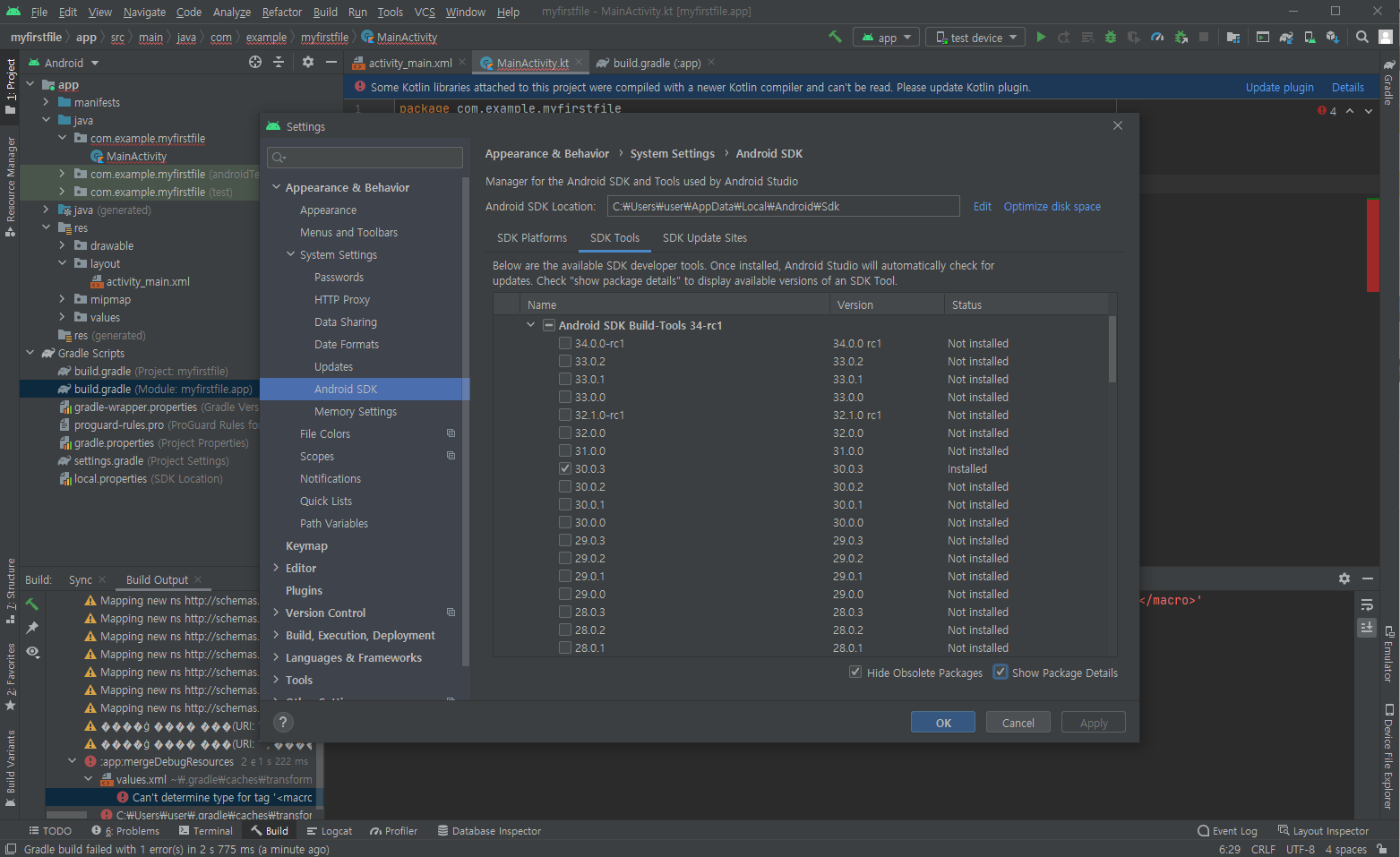Viewport: 1400px width, 857px height.
Task: Click the help question mark in Settings
Action: click(x=283, y=722)
